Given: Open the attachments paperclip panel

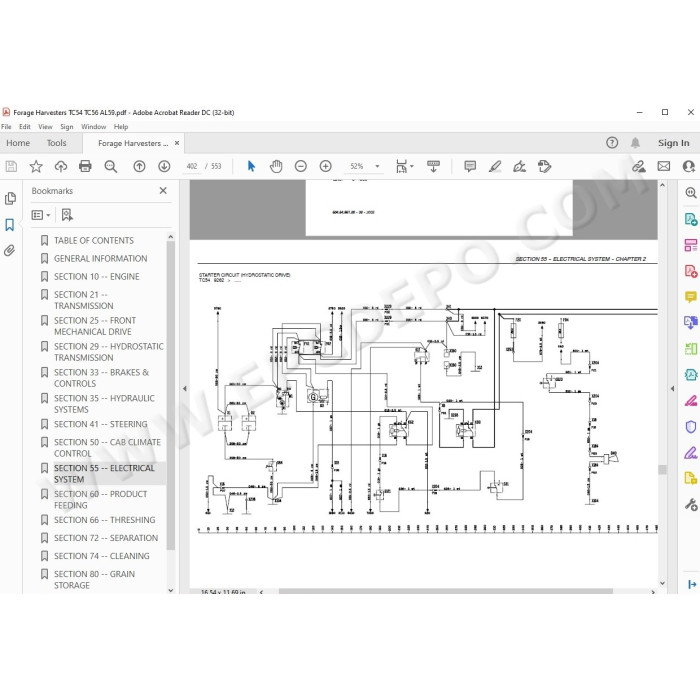Looking at the screenshot, I should 10,250.
